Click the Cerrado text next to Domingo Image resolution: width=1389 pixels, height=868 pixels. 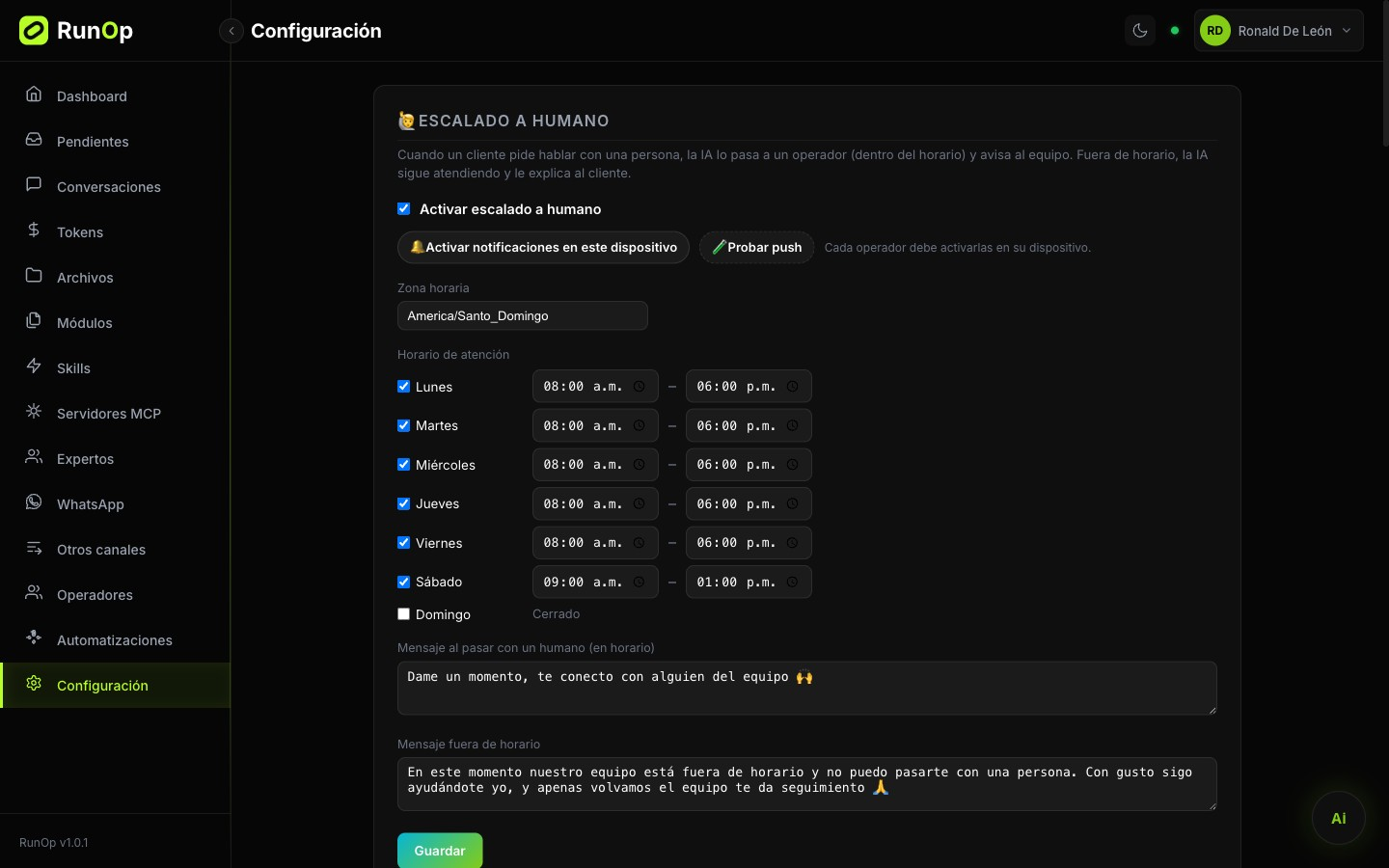click(x=557, y=613)
